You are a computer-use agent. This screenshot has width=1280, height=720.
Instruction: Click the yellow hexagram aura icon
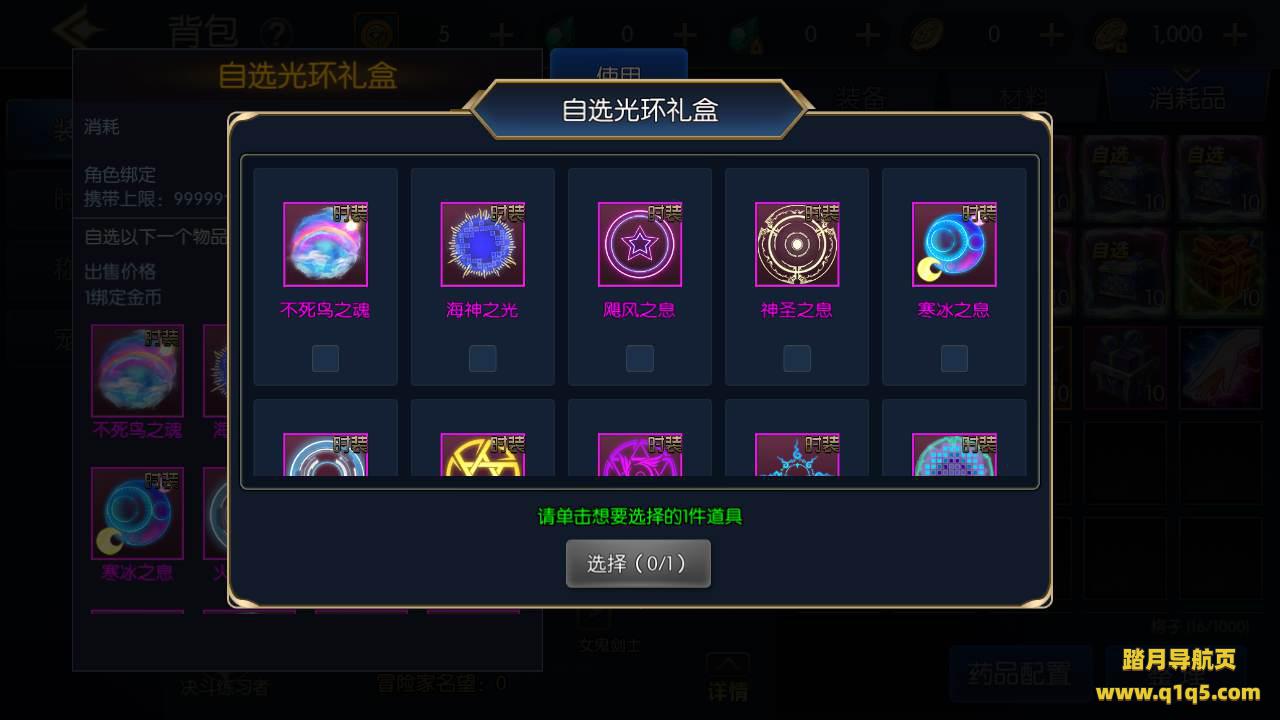[482, 455]
